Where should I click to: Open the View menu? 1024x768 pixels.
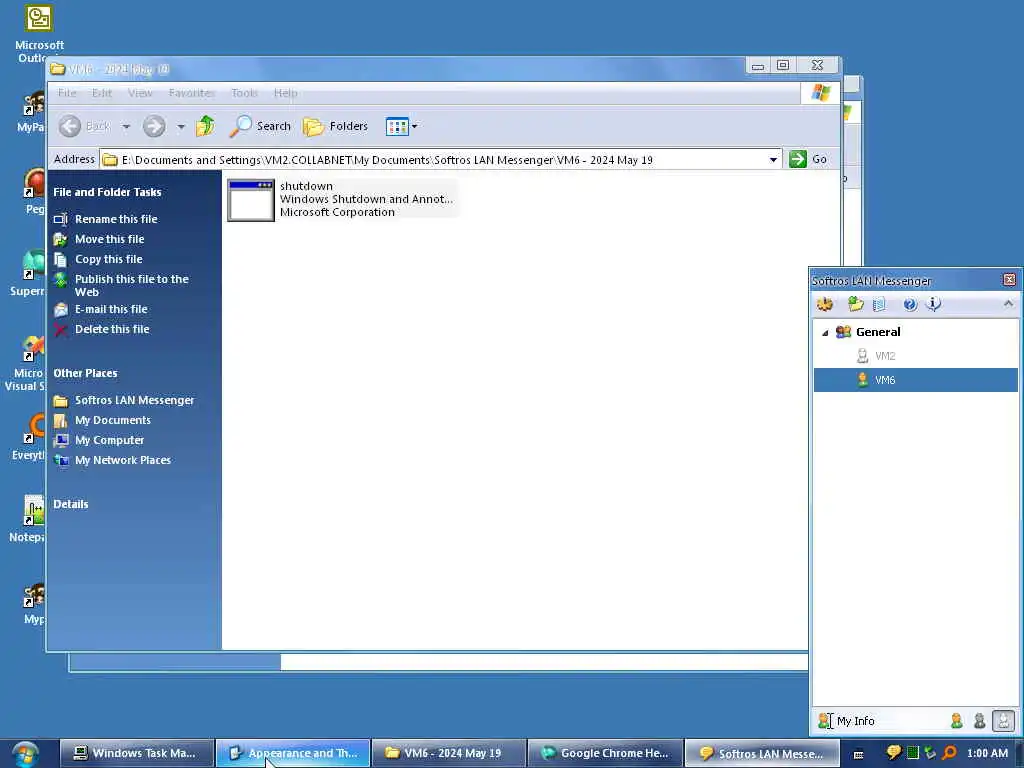tap(140, 93)
